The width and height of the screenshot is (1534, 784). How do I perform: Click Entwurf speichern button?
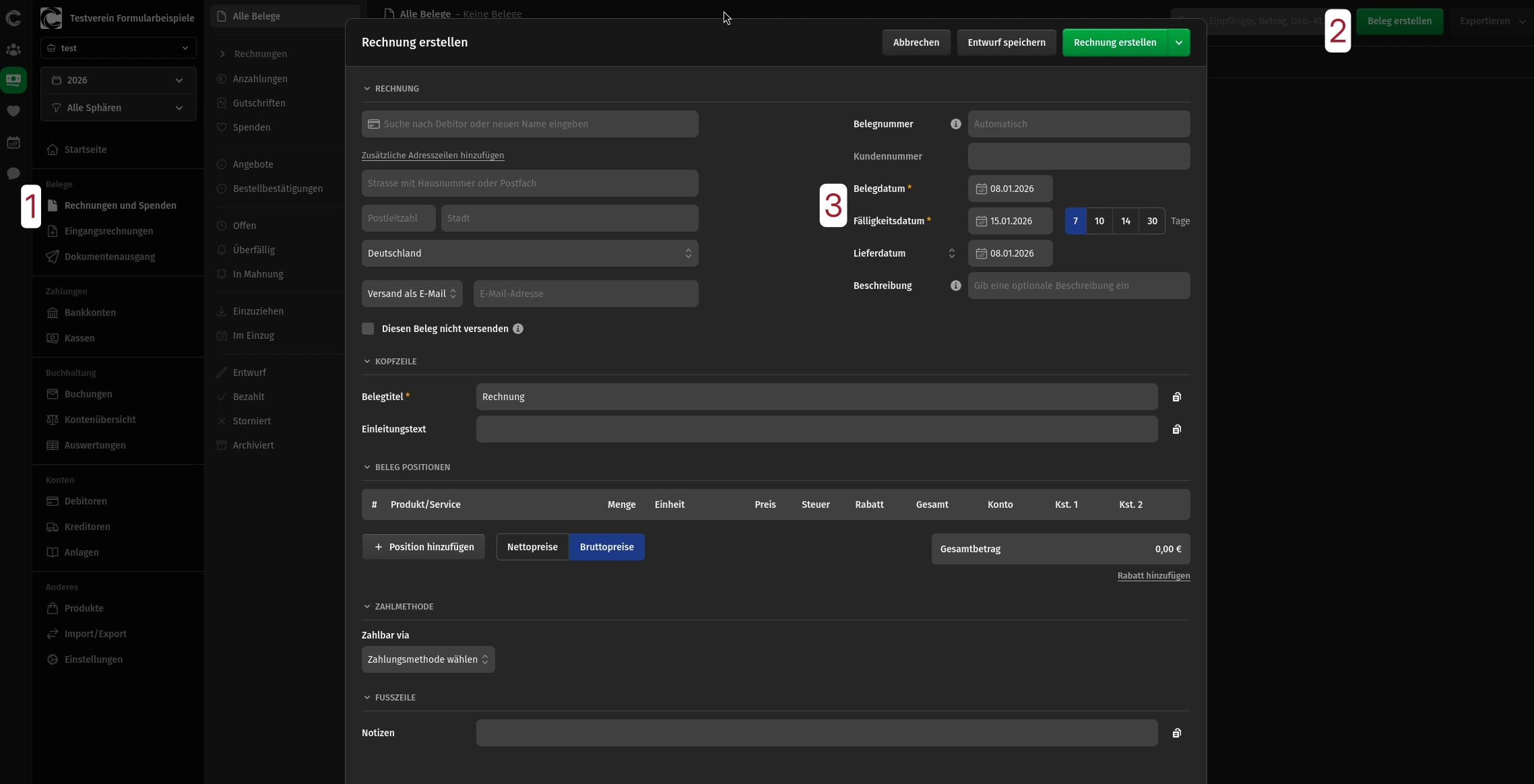pos(1006,42)
